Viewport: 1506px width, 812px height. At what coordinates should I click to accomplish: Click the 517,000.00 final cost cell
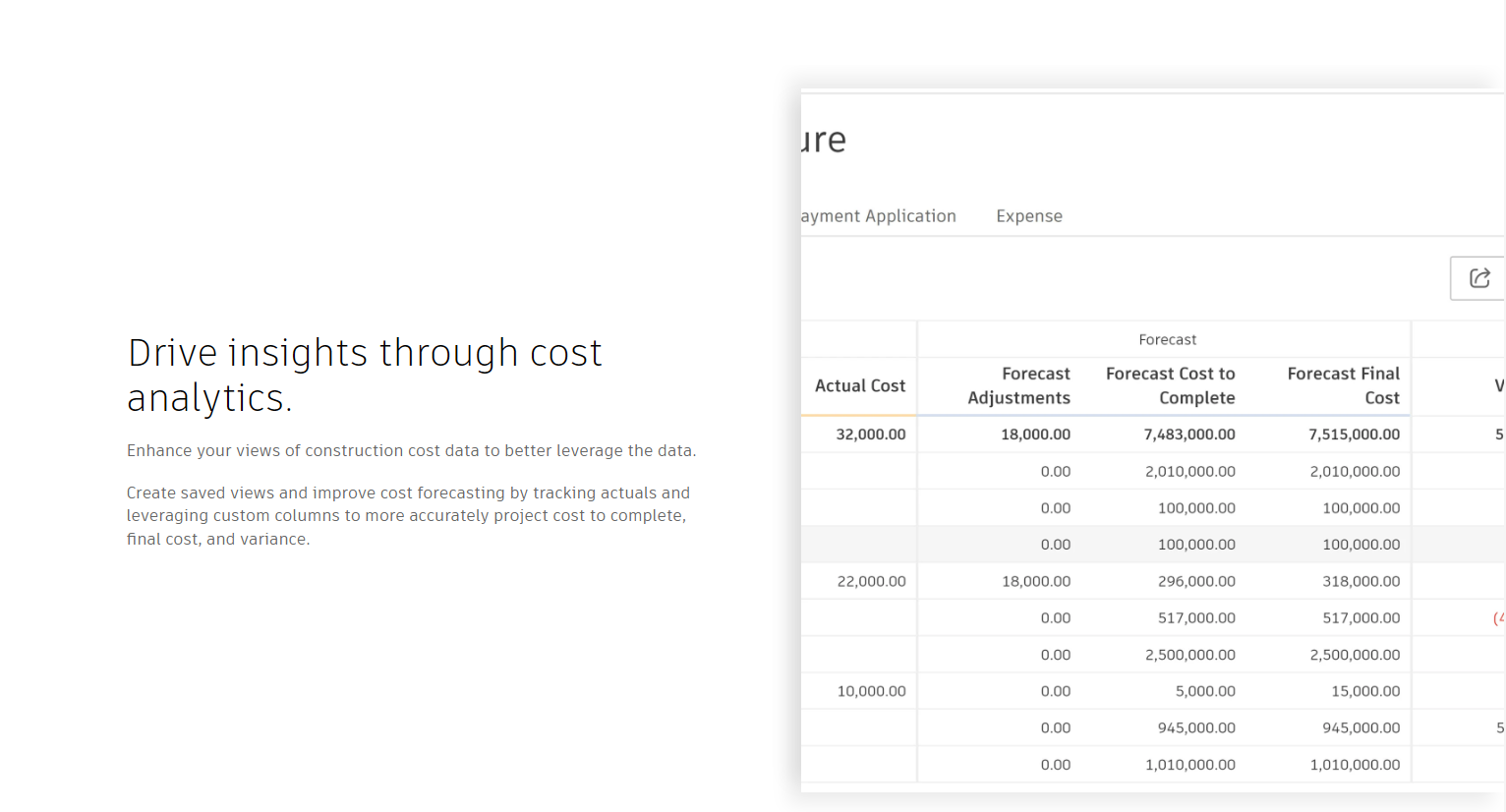pyautogui.click(x=1361, y=618)
